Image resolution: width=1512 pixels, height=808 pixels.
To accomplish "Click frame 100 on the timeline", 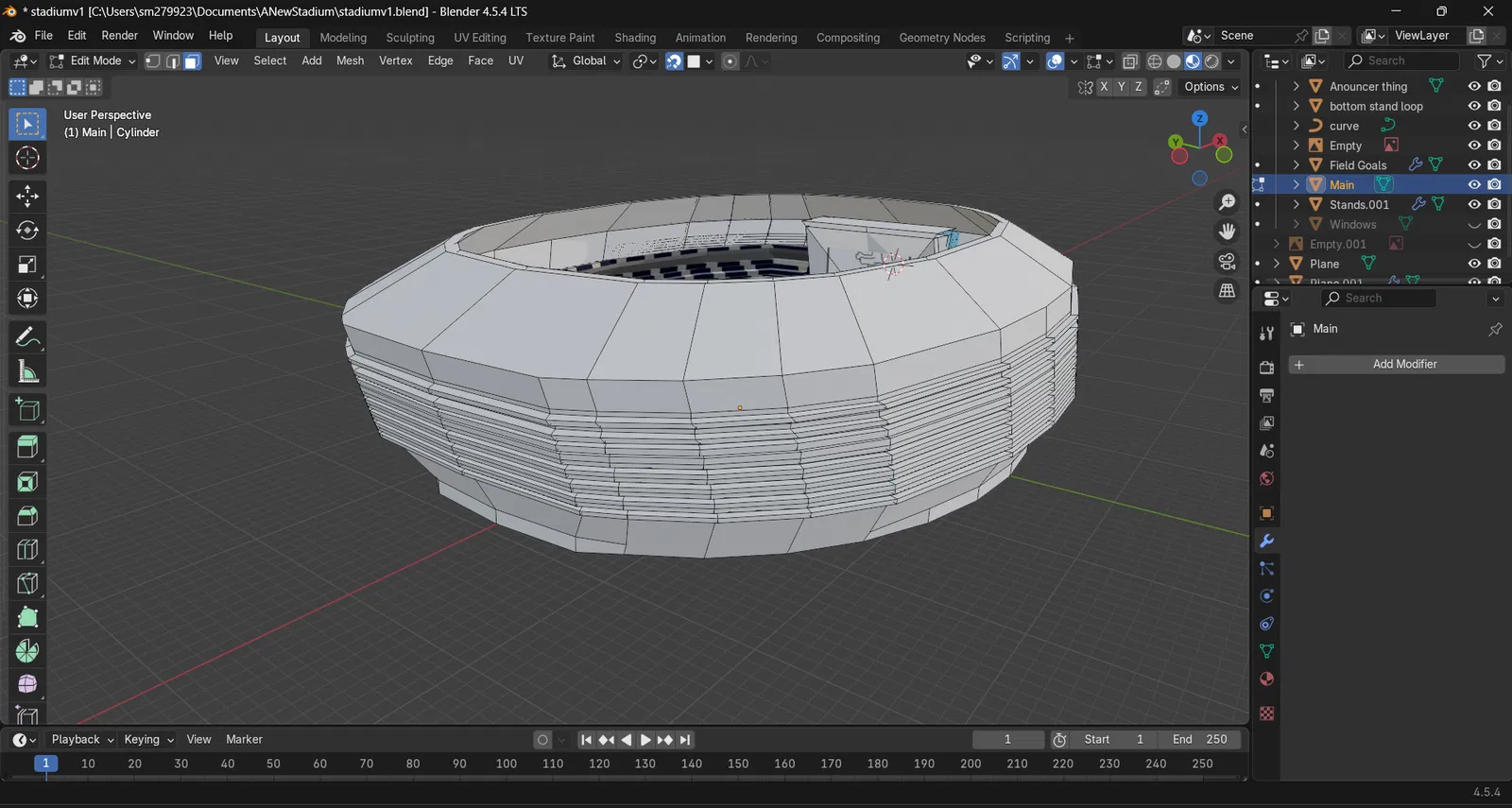I will tap(506, 764).
